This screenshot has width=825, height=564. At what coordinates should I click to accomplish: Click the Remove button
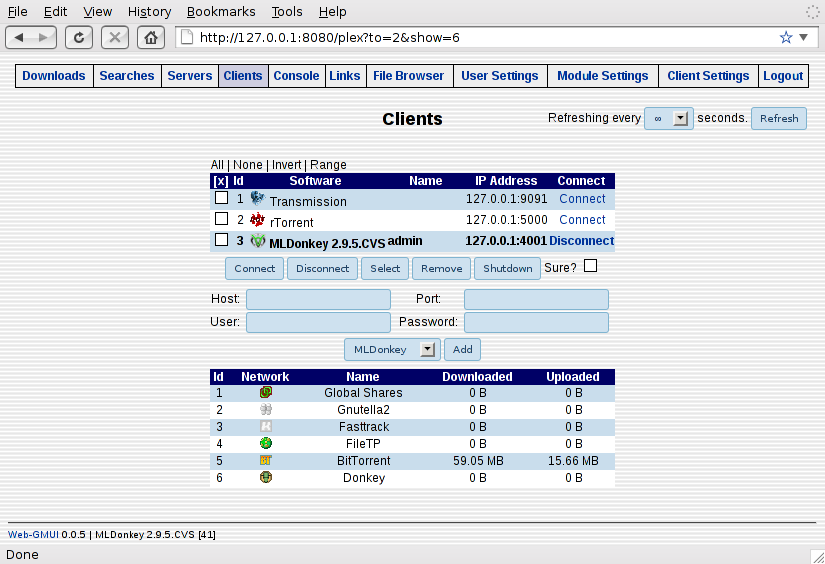tap(441, 268)
